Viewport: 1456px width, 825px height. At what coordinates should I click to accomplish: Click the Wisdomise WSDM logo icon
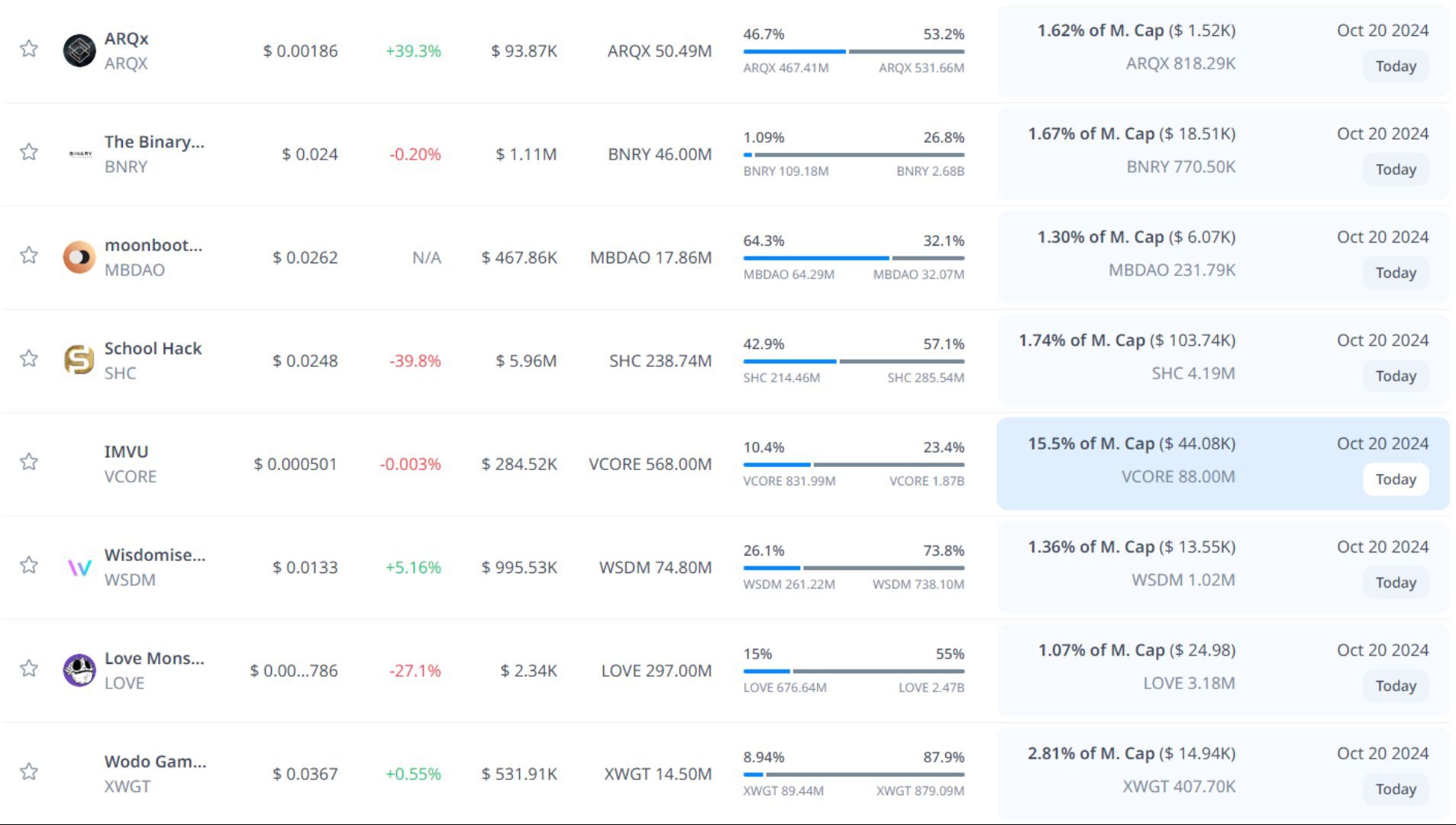point(79,567)
